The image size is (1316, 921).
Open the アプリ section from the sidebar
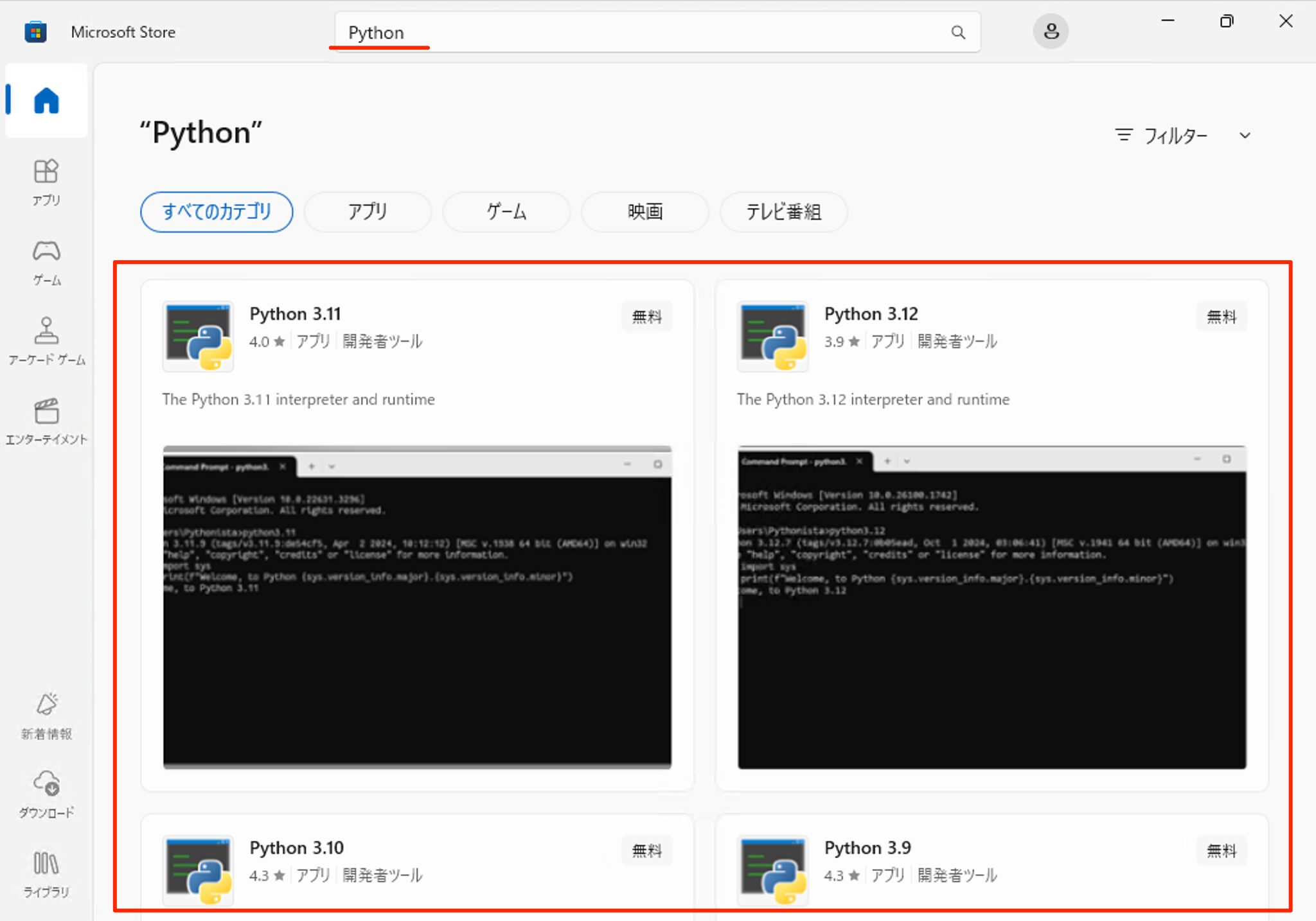(x=46, y=182)
